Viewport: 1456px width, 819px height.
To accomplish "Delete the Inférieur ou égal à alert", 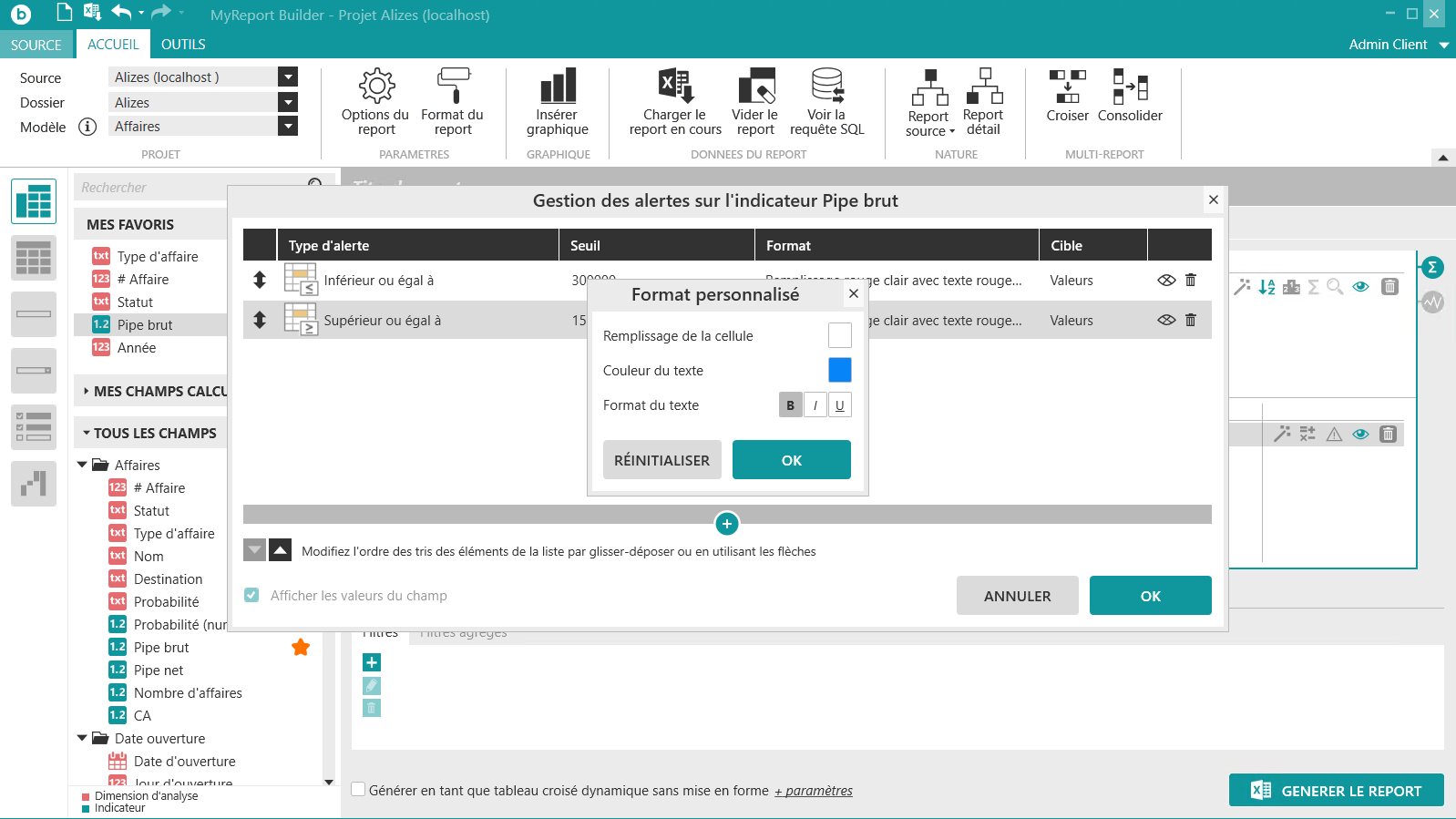I will click(x=1190, y=281).
